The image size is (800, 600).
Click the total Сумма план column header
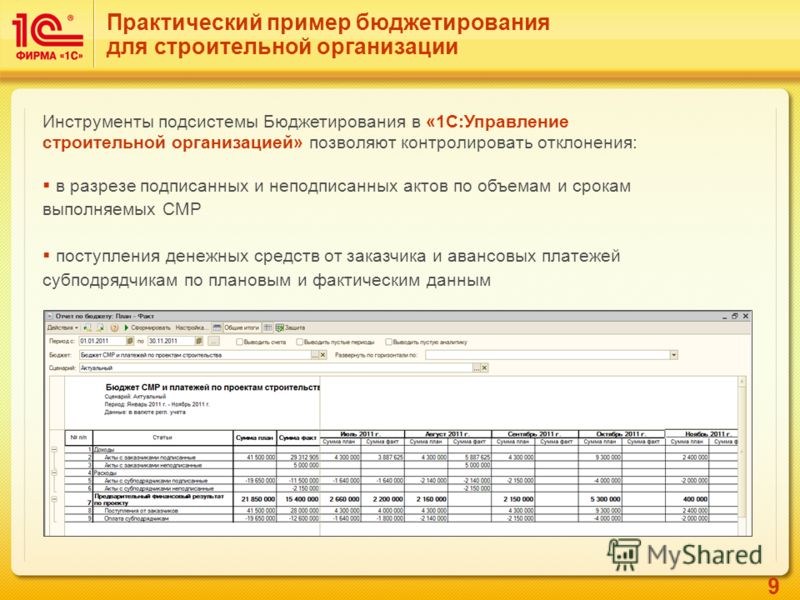(x=255, y=438)
